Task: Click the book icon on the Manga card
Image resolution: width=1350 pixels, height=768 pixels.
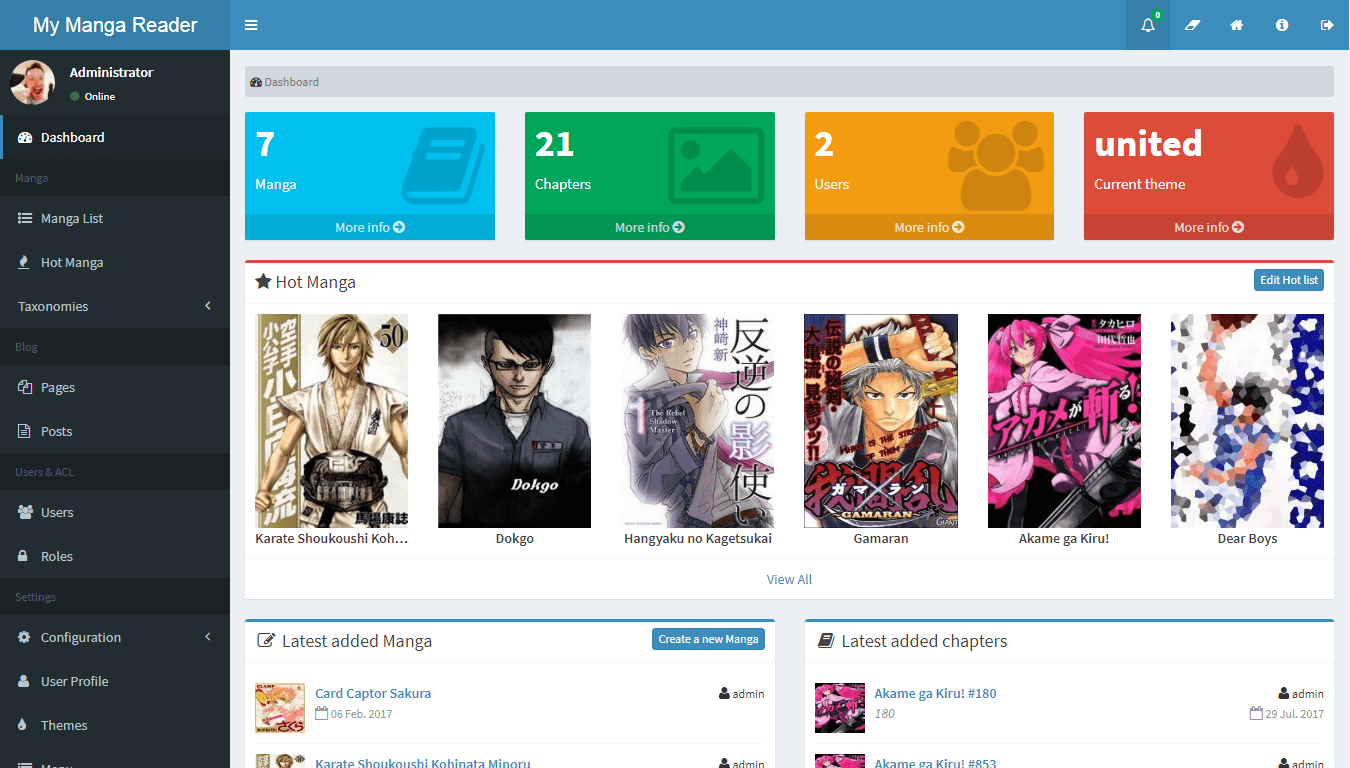Action: tap(443, 164)
